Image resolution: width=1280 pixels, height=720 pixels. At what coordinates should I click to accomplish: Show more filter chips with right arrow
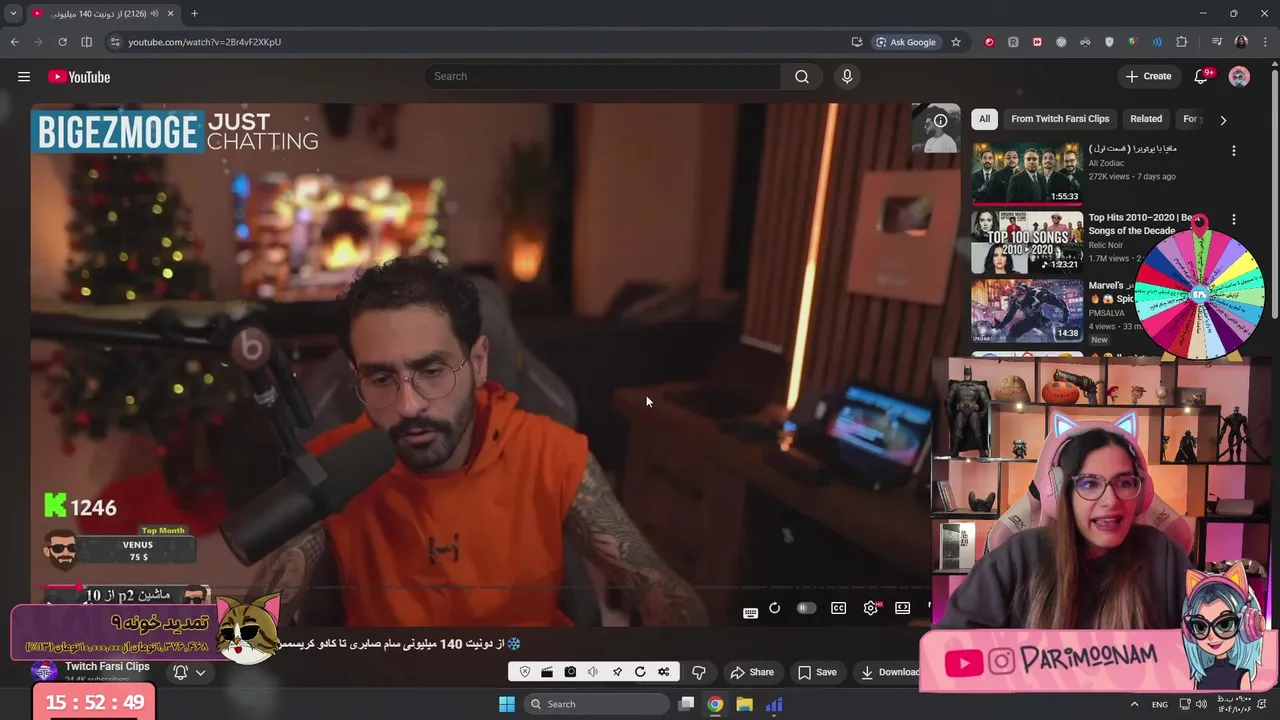(x=1223, y=119)
